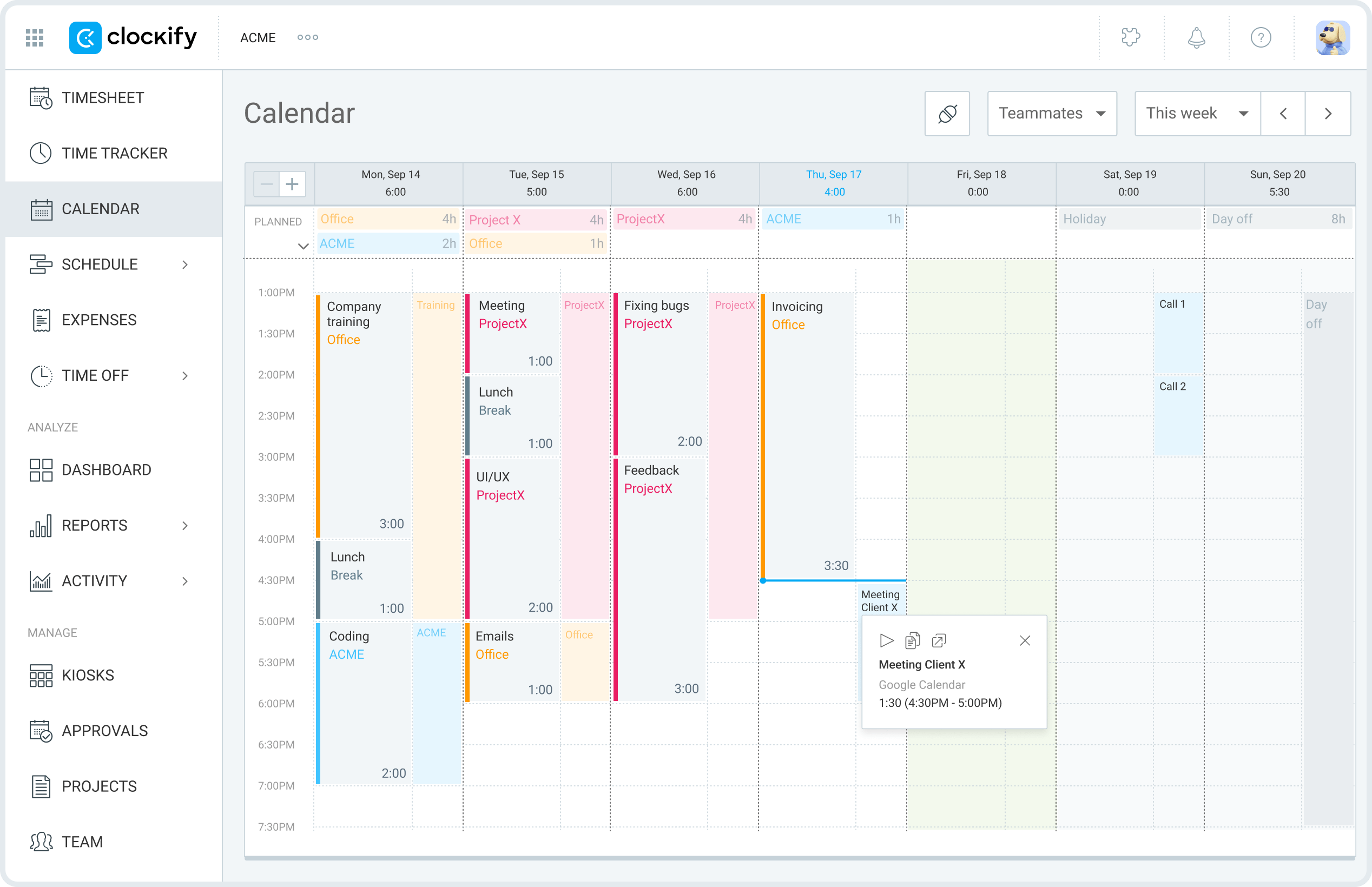Open notifications bell
The image size is (1372, 887).
pos(1196,37)
